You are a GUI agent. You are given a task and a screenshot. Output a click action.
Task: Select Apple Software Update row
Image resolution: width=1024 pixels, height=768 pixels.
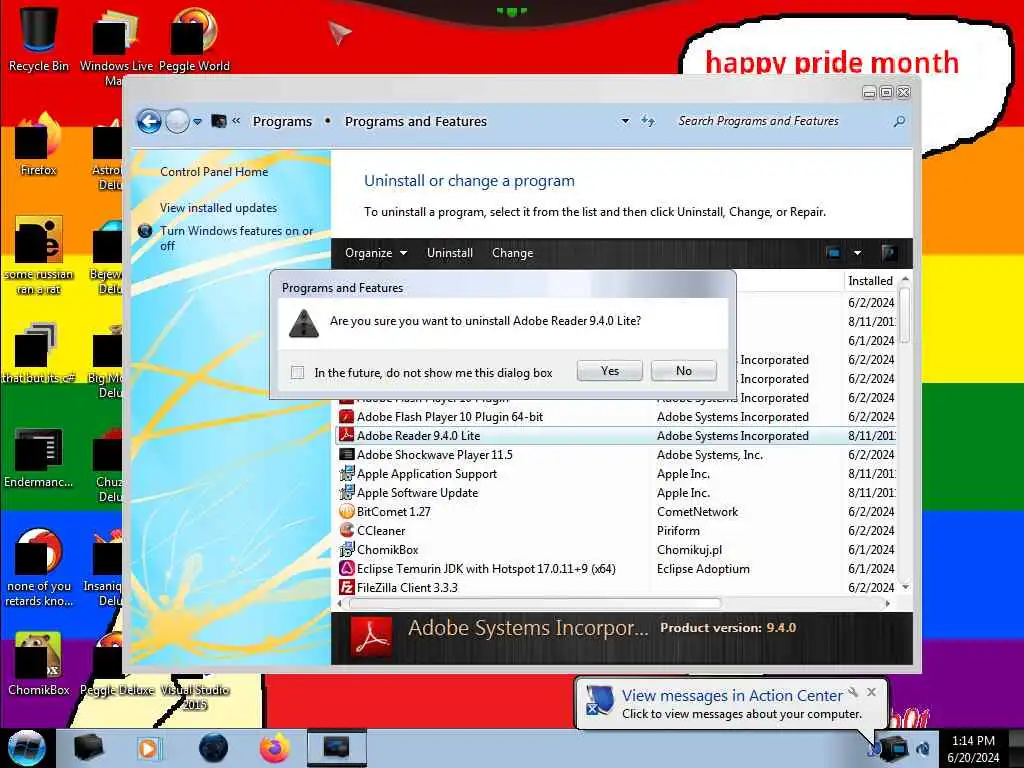coord(614,492)
